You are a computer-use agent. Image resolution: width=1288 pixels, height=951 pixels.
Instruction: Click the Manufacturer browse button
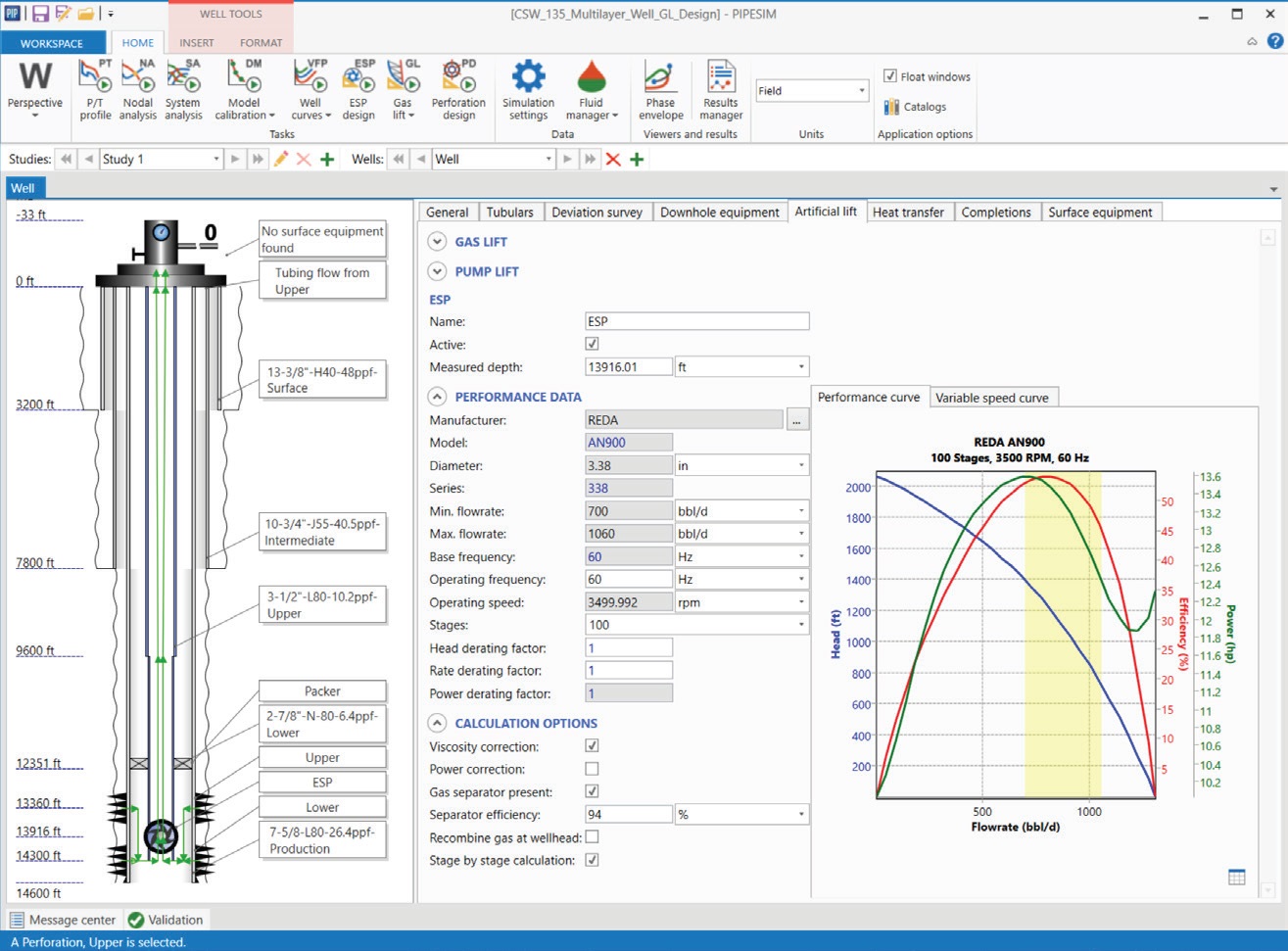[798, 418]
